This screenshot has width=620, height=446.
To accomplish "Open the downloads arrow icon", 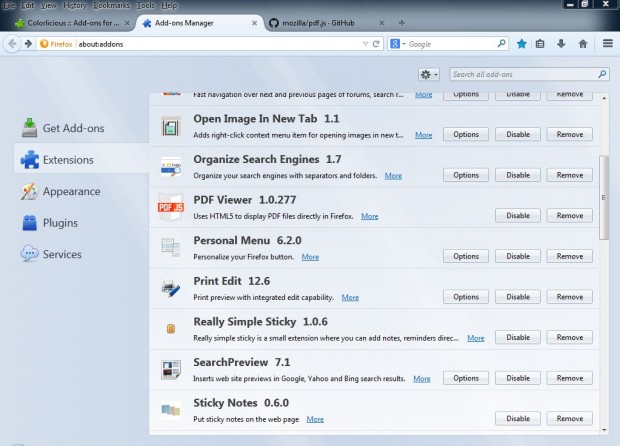I will coord(561,43).
